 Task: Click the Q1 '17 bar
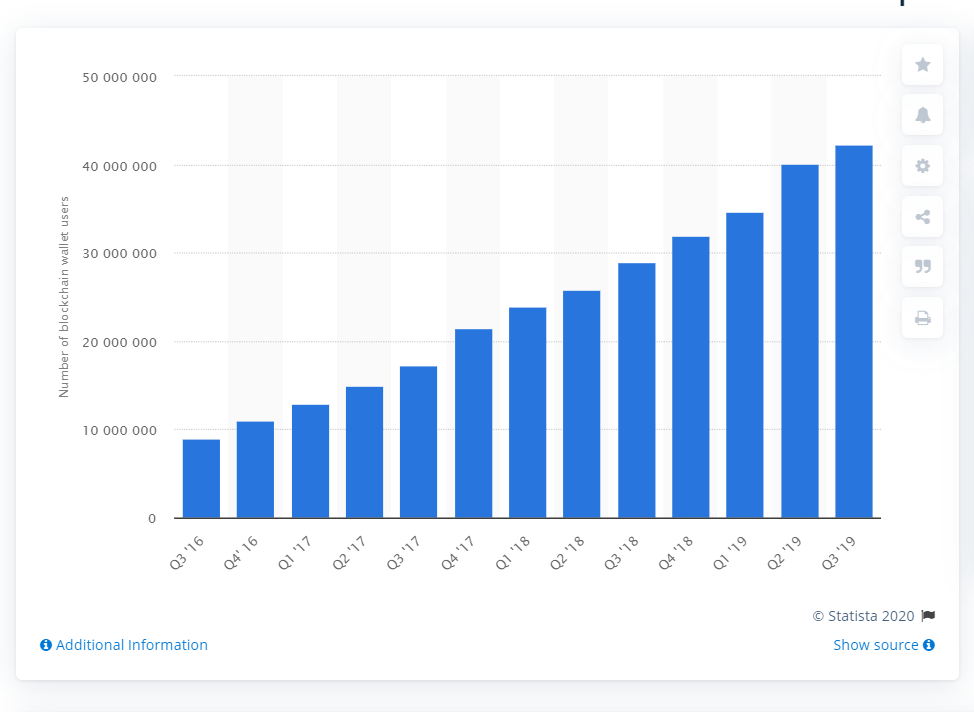[x=310, y=461]
